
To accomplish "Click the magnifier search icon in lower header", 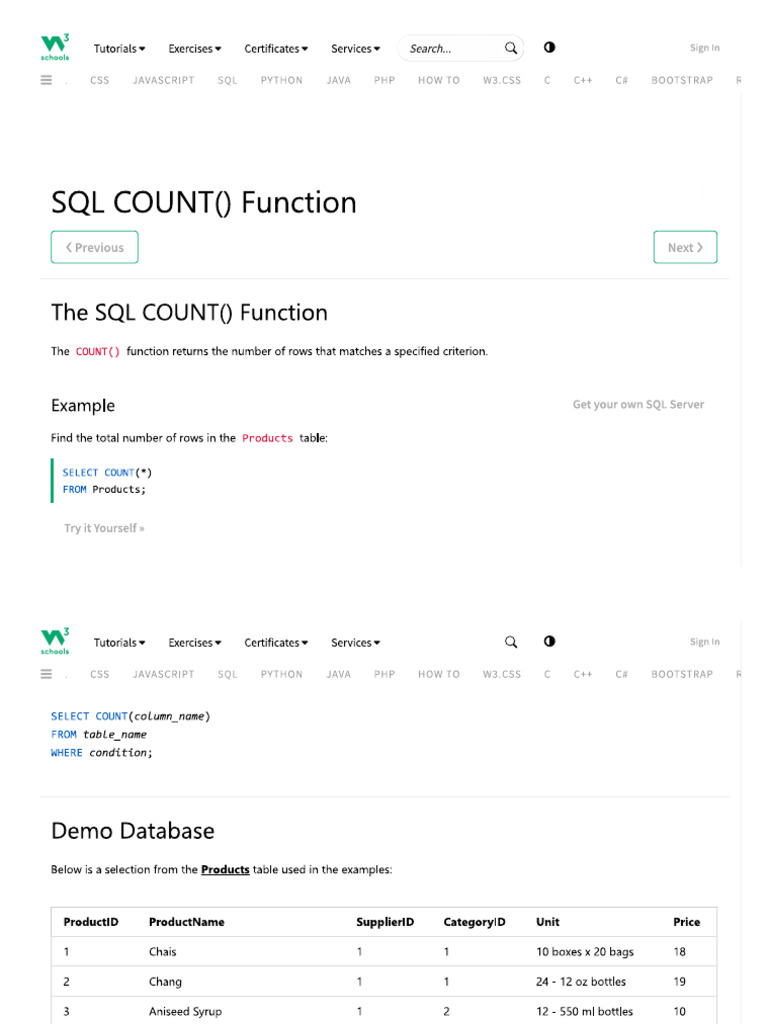I will (511, 642).
